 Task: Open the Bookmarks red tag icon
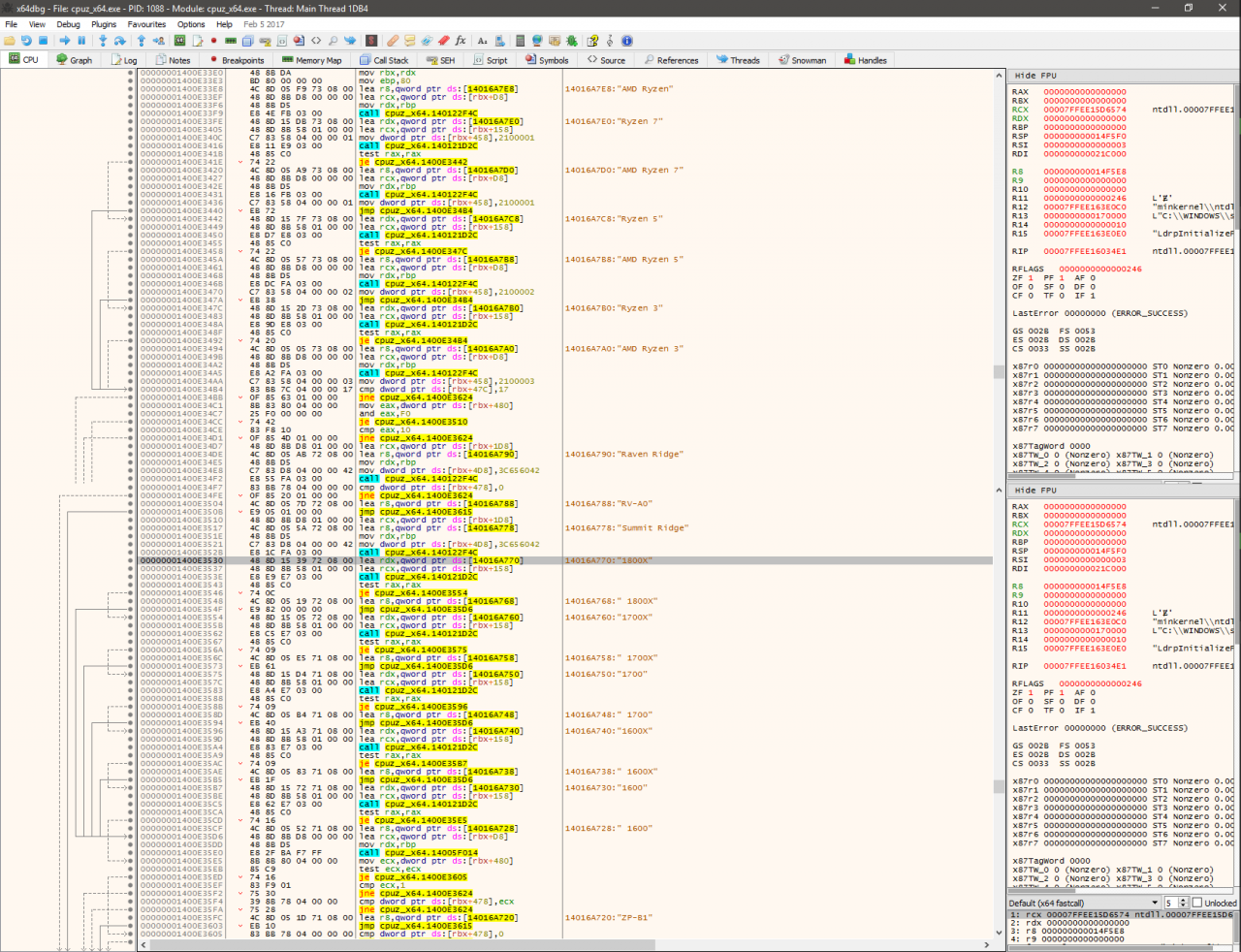pos(443,41)
